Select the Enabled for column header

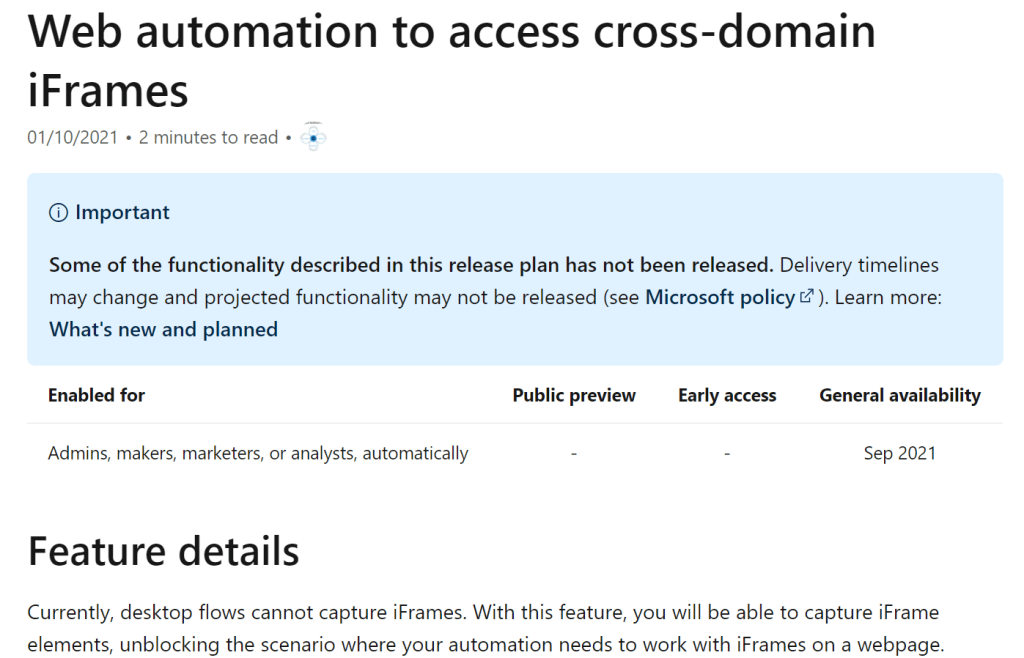(96, 395)
